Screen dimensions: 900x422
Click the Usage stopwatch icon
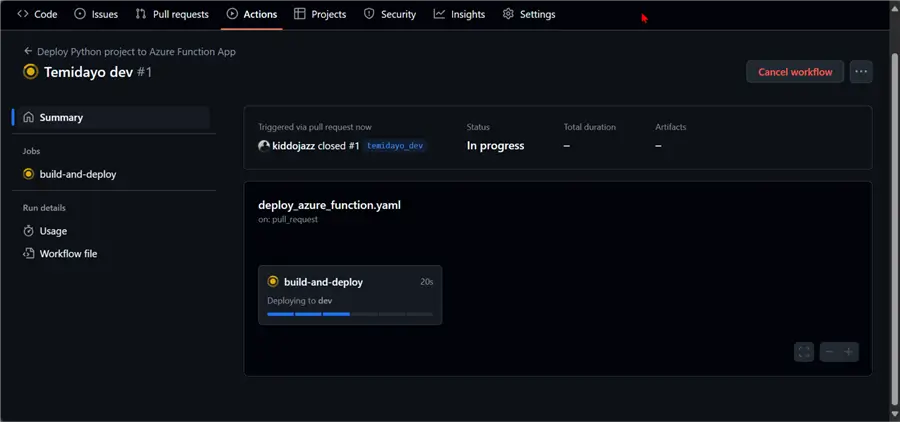28,231
